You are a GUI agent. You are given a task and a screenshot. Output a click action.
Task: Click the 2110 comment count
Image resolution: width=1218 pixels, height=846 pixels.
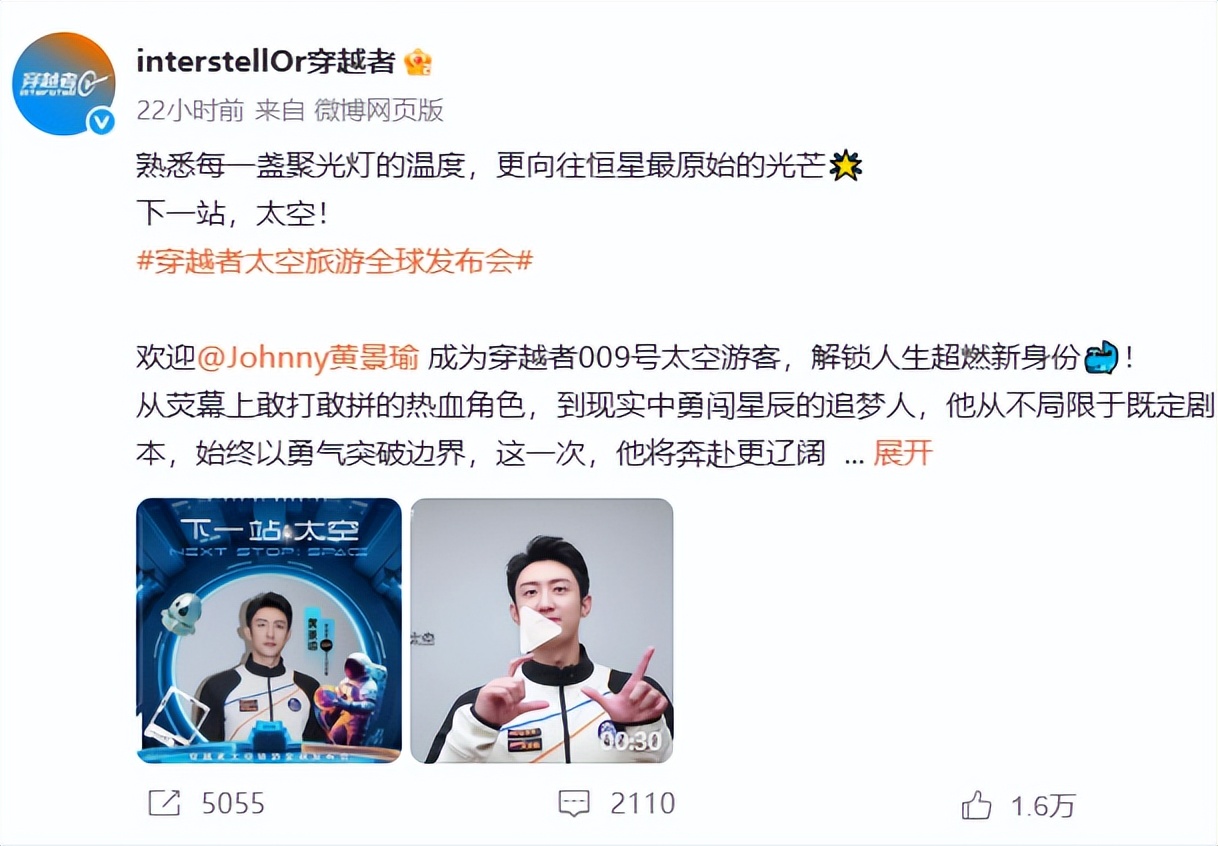(x=640, y=803)
